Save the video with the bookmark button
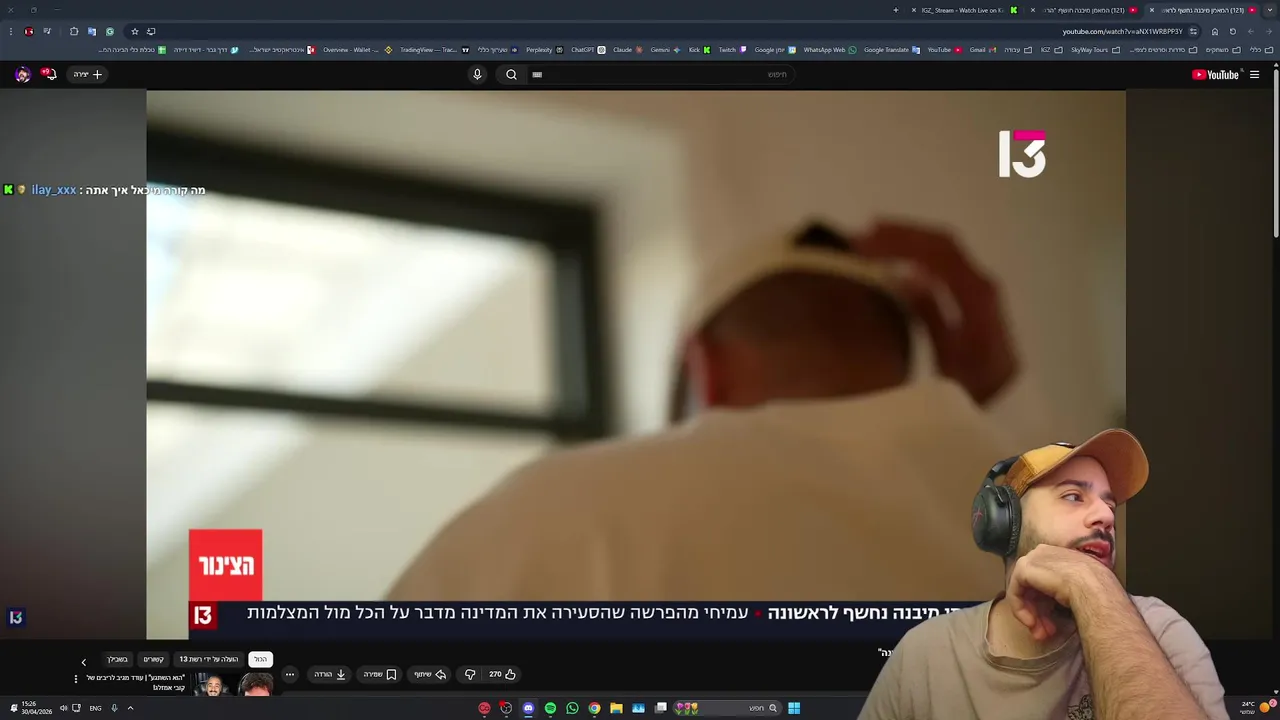This screenshot has height=720, width=1280. tap(379, 674)
